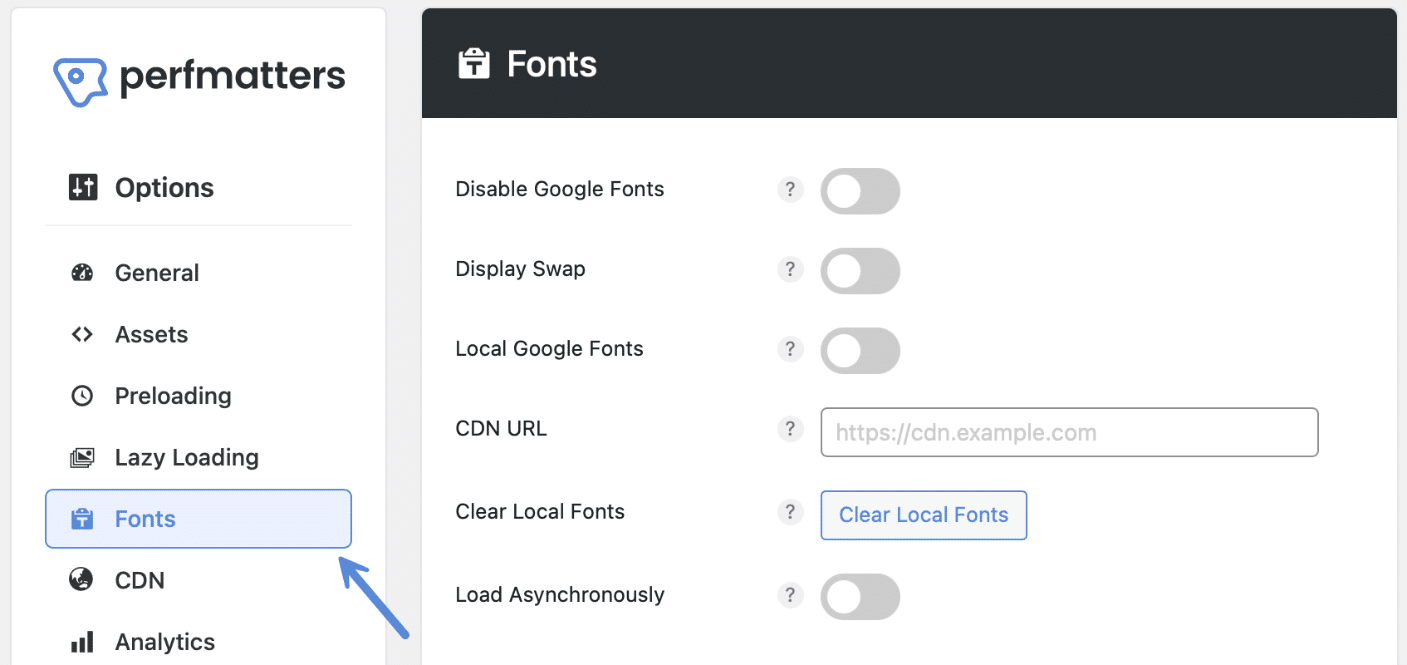The height and width of the screenshot is (665, 1407).
Task: Toggle Load Asynchronously on
Action: point(860,596)
